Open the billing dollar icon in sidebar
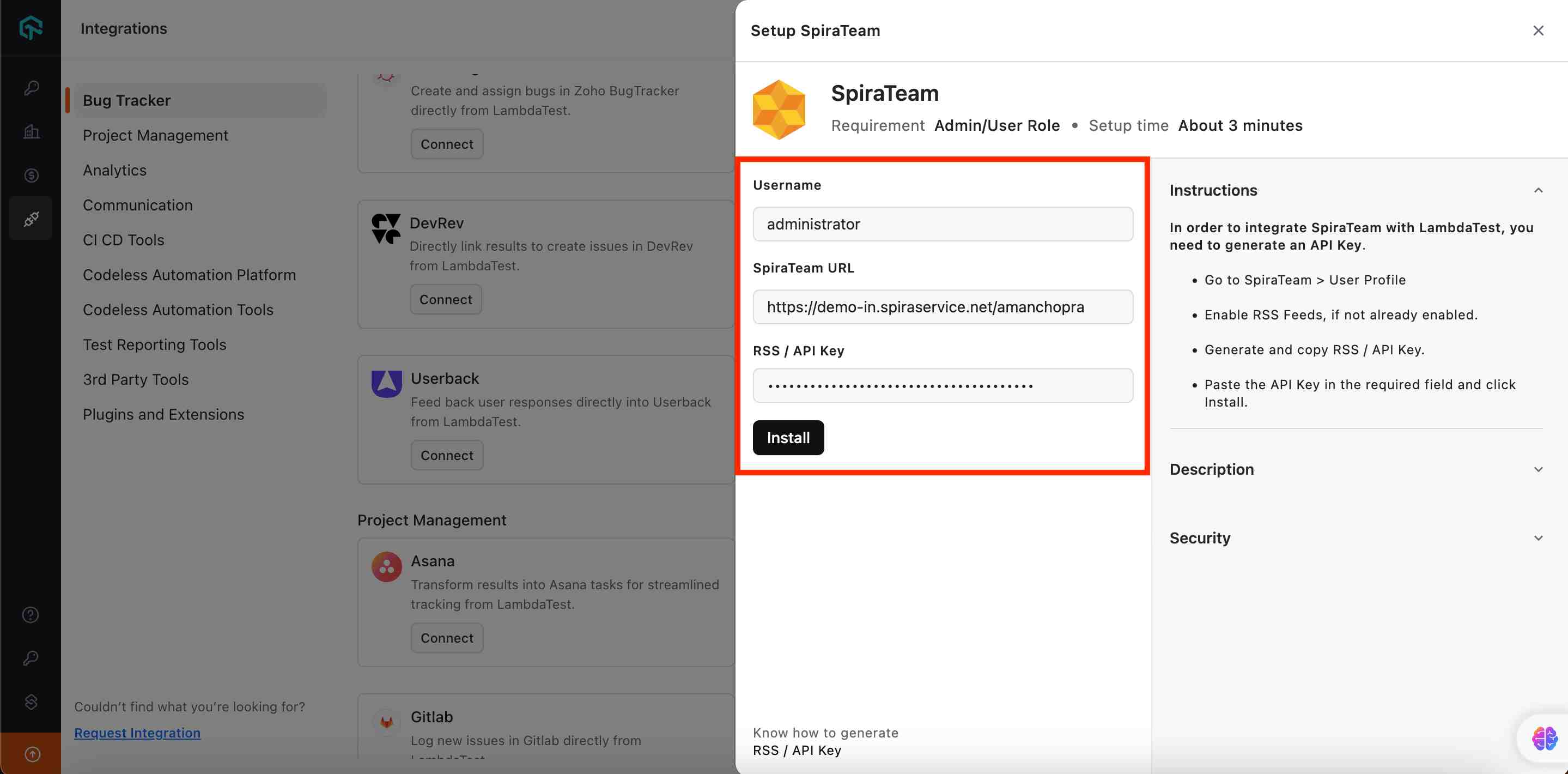1568x774 pixels. tap(31, 176)
